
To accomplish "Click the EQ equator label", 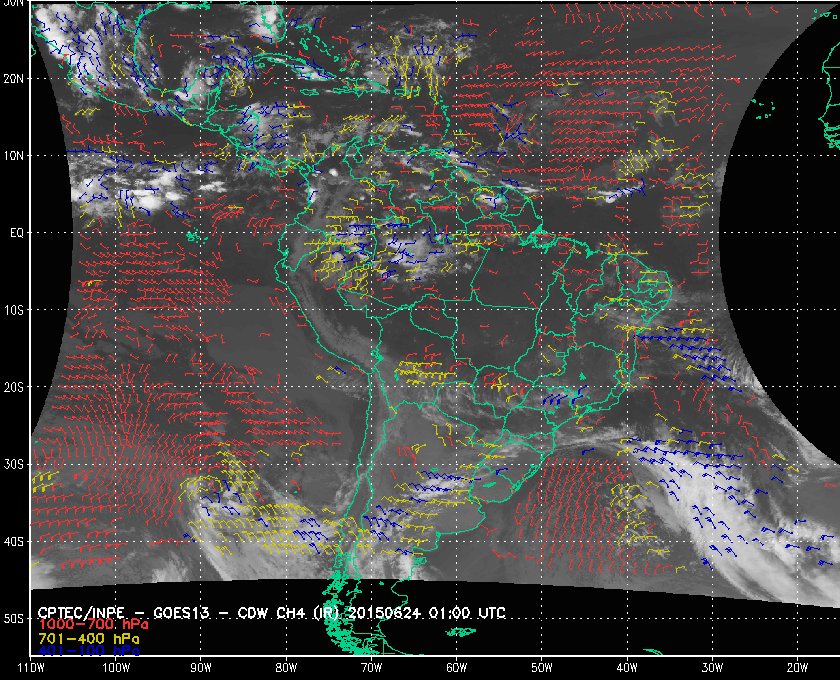I will 17,233.
